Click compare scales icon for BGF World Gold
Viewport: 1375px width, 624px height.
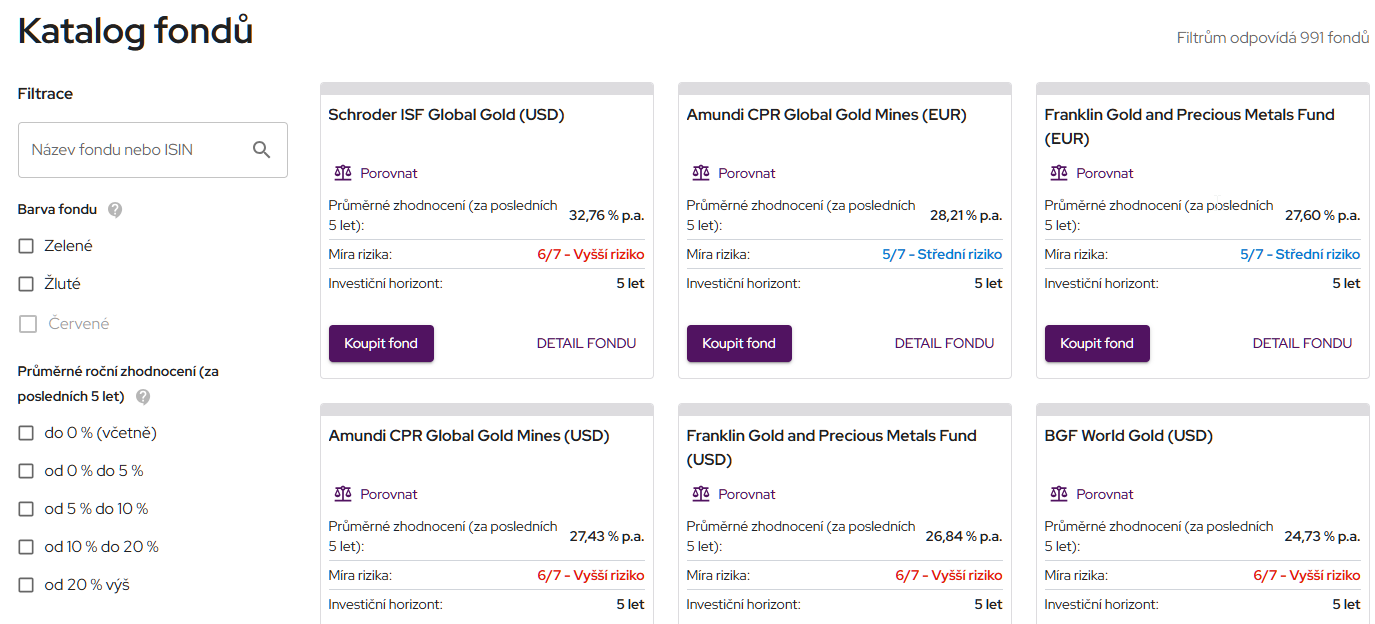click(1059, 494)
